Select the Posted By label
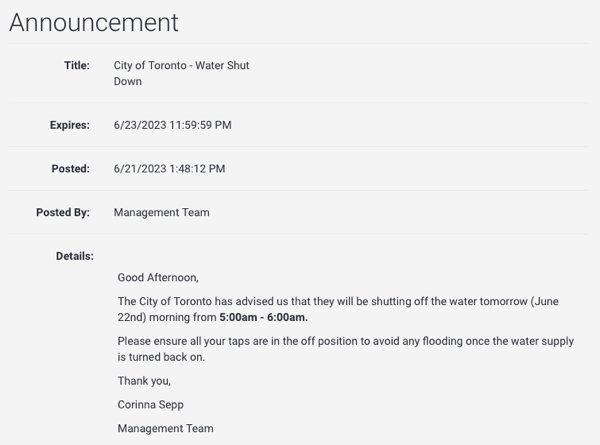 (63, 212)
